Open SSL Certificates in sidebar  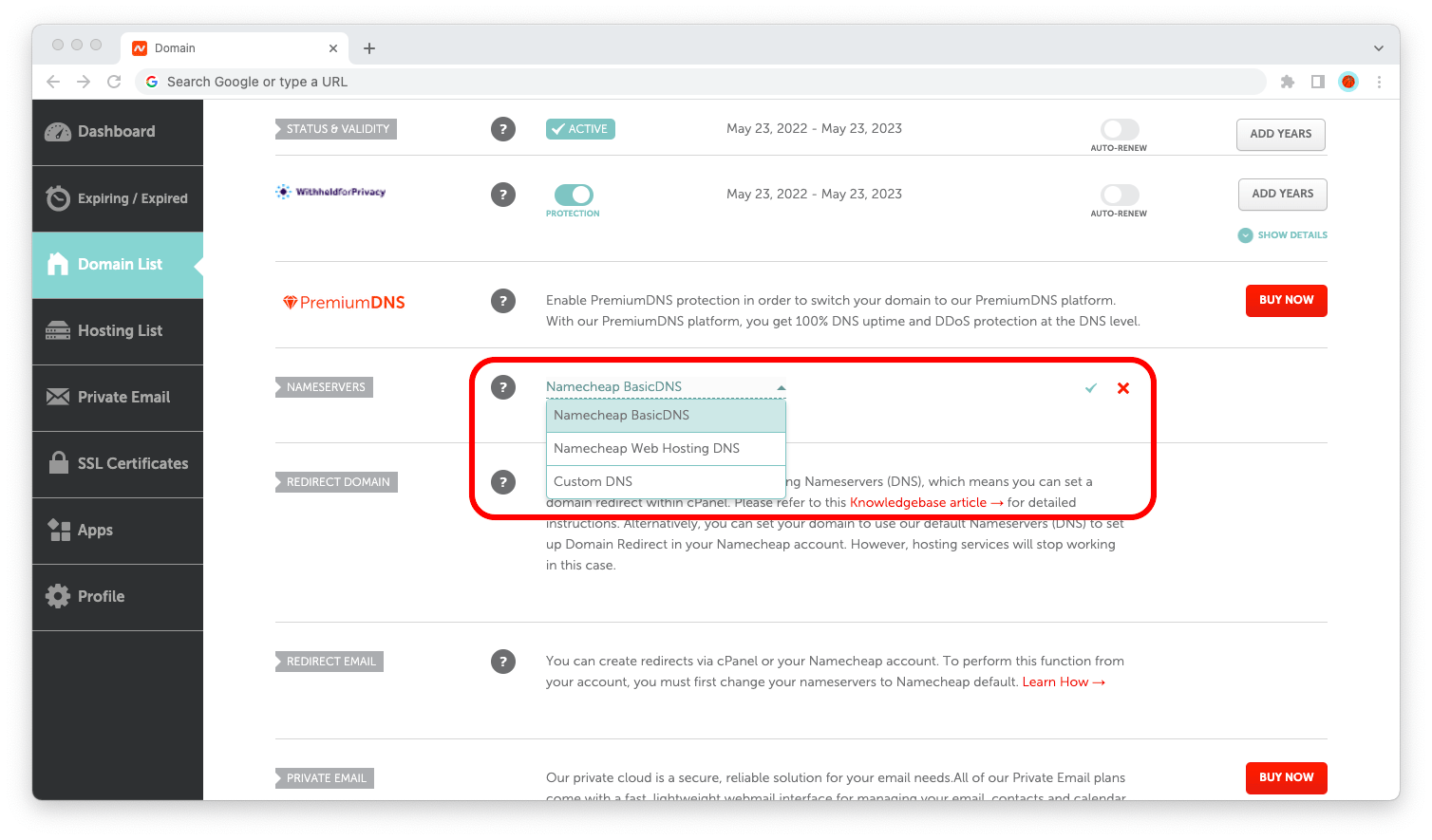(x=118, y=464)
